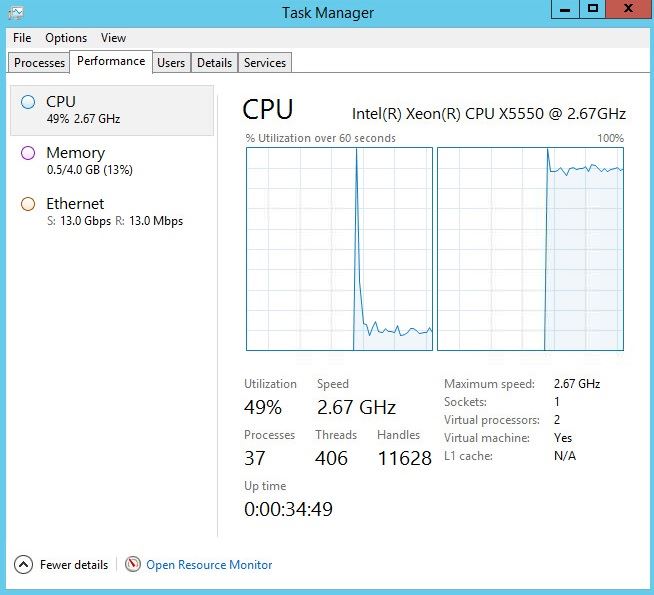Switch to the Users tab
Screen dimensions: 654x595
[171, 62]
